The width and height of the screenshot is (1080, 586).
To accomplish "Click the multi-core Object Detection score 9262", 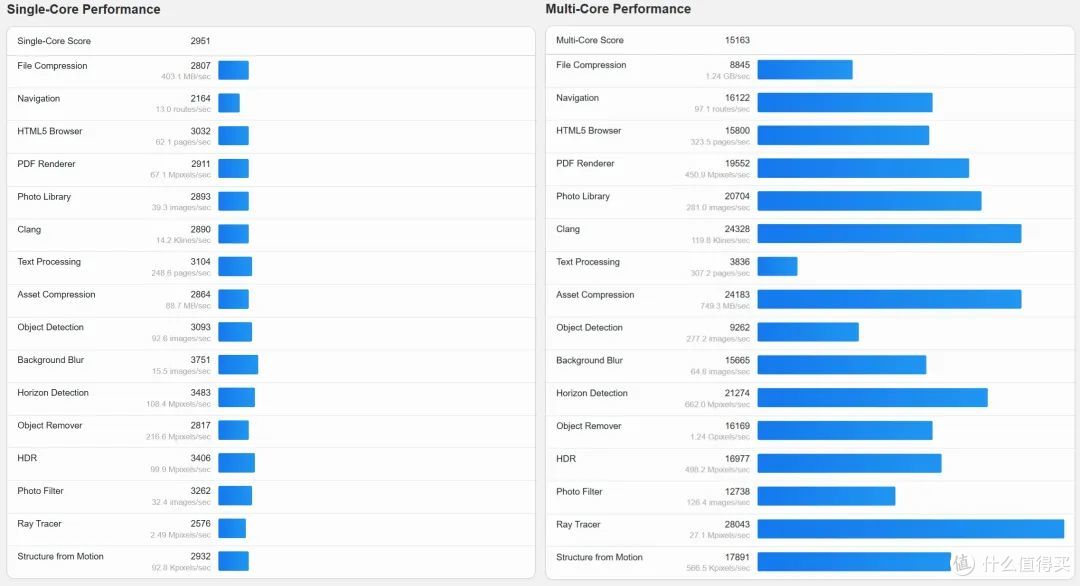I will click(x=740, y=328).
